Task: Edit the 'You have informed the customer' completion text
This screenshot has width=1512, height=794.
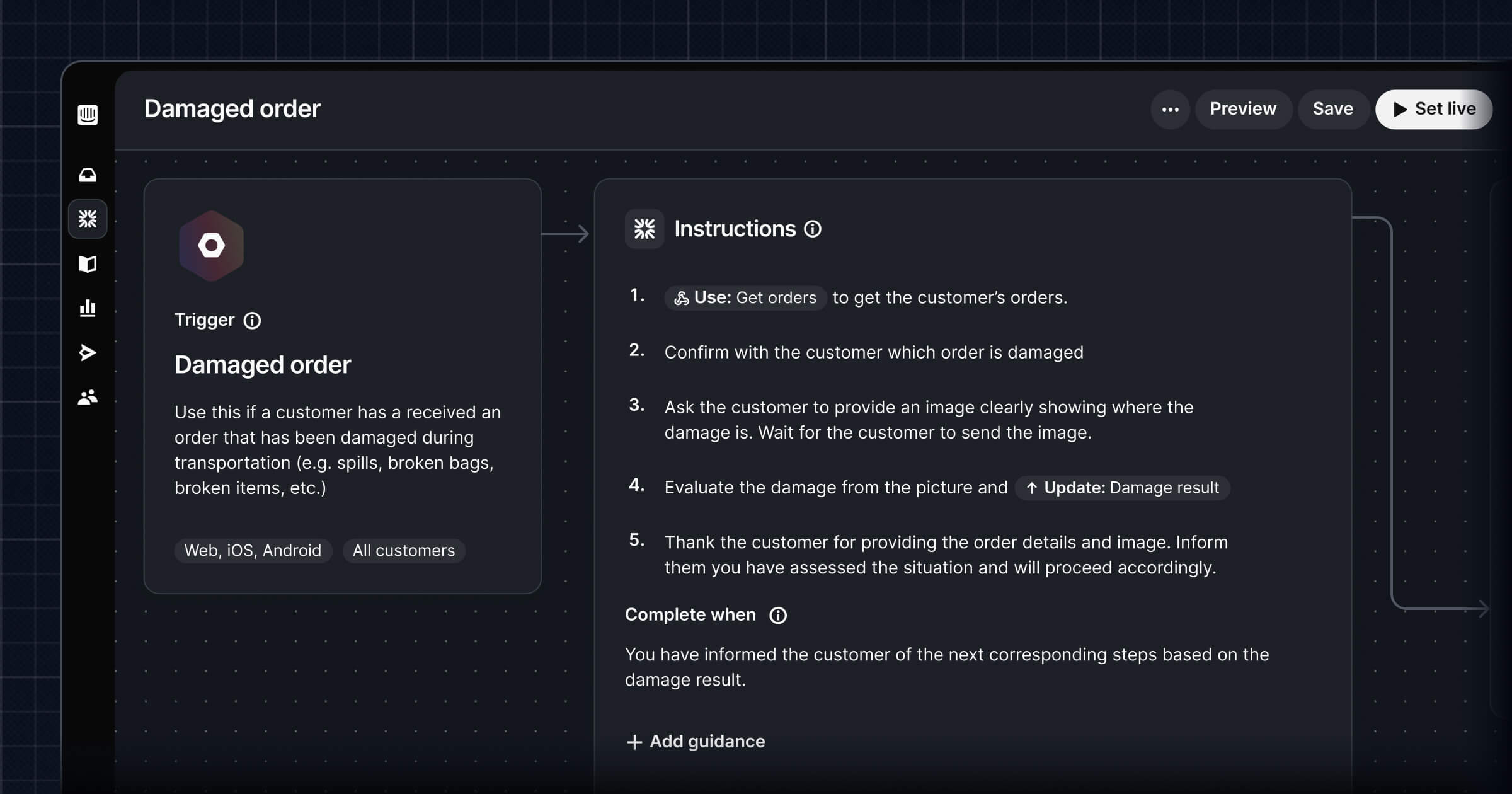Action: click(947, 667)
